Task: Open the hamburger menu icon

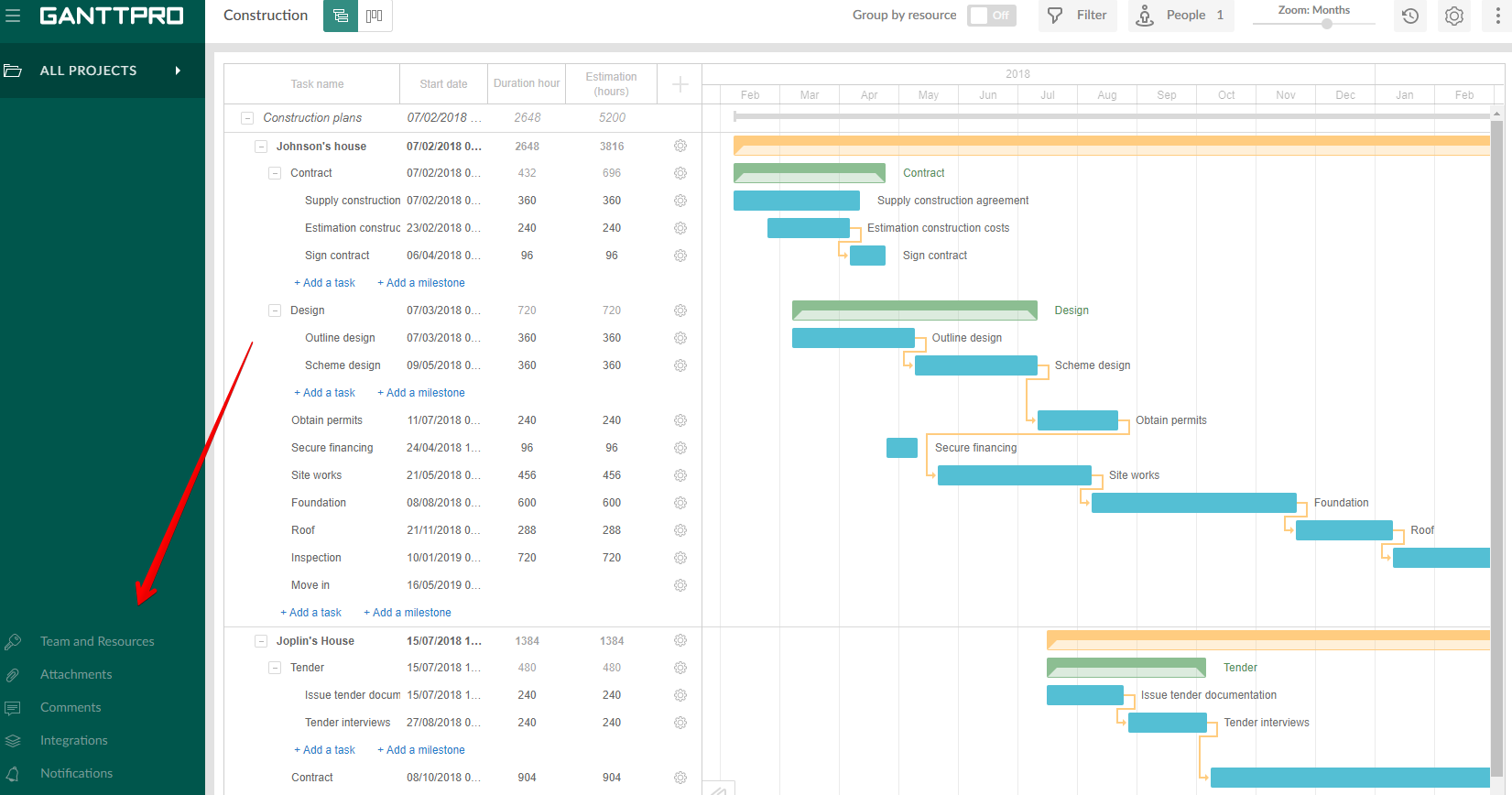Action: tap(13, 16)
